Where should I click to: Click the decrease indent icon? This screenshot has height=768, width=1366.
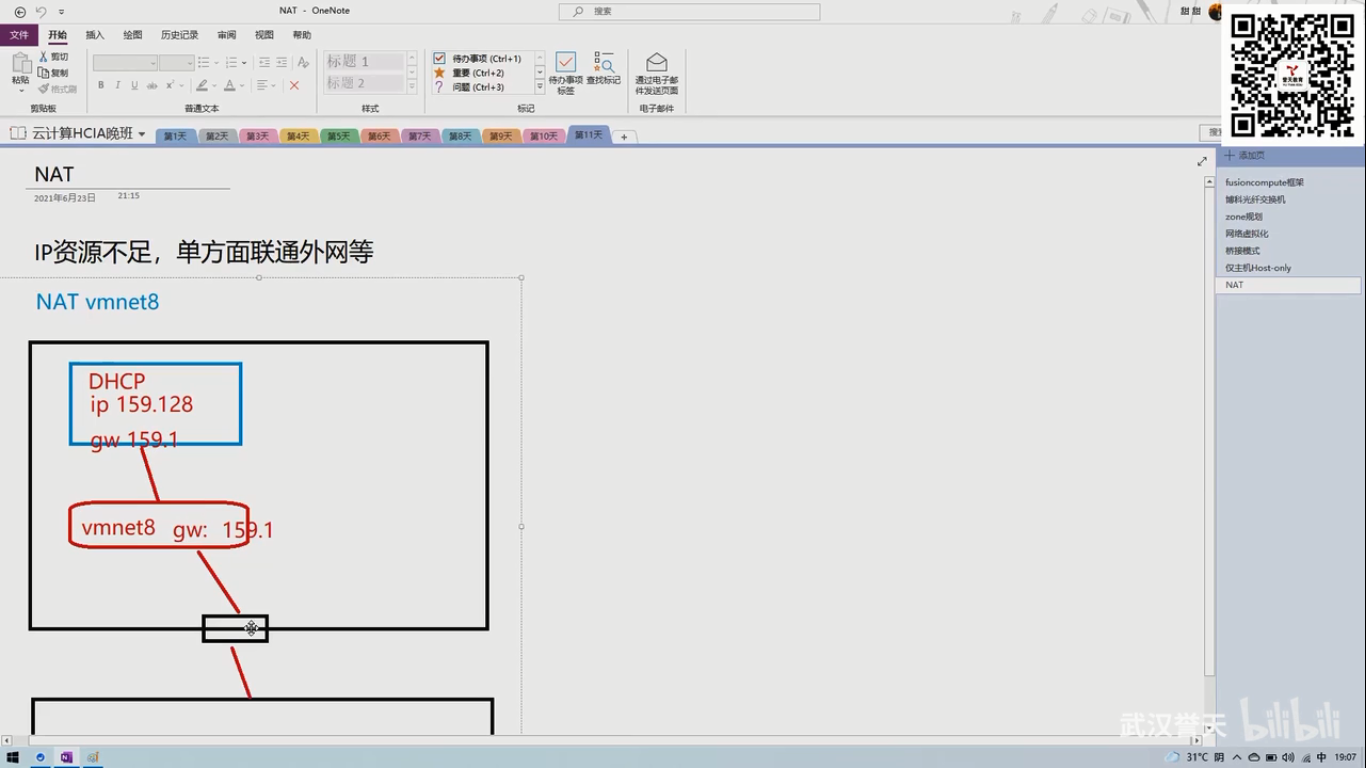click(x=264, y=63)
